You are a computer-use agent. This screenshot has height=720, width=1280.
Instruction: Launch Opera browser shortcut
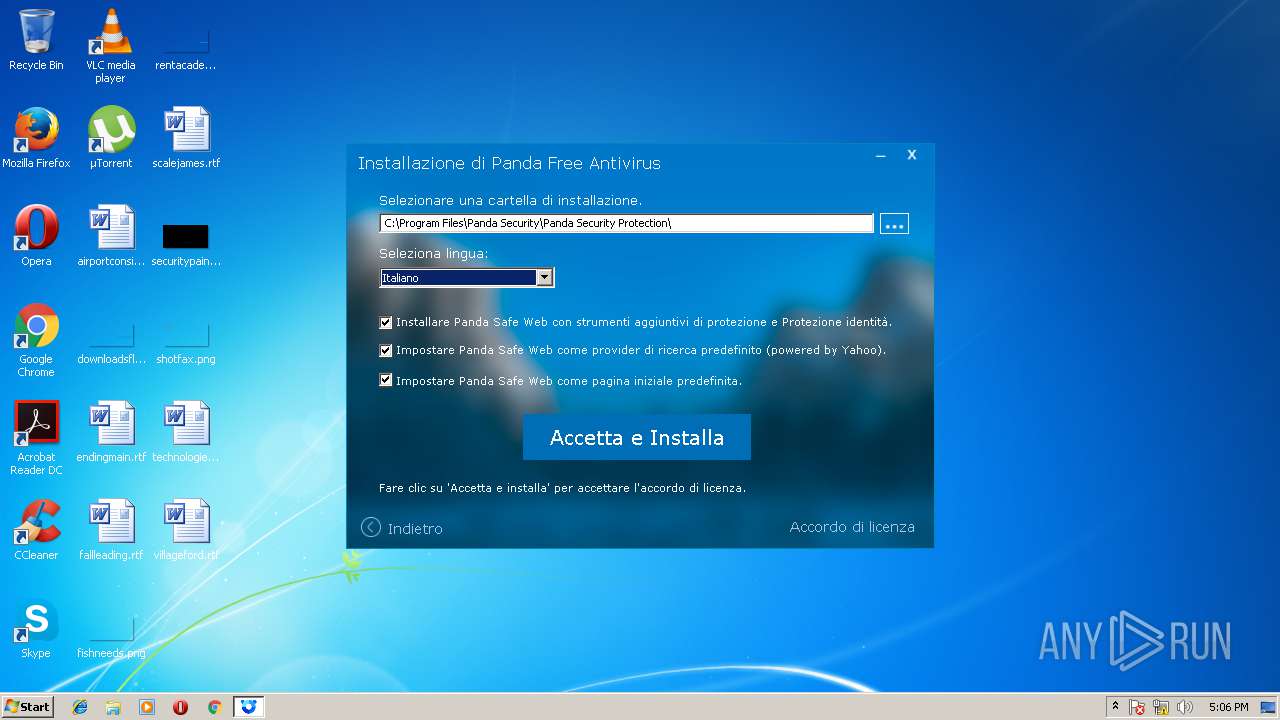coord(36,236)
